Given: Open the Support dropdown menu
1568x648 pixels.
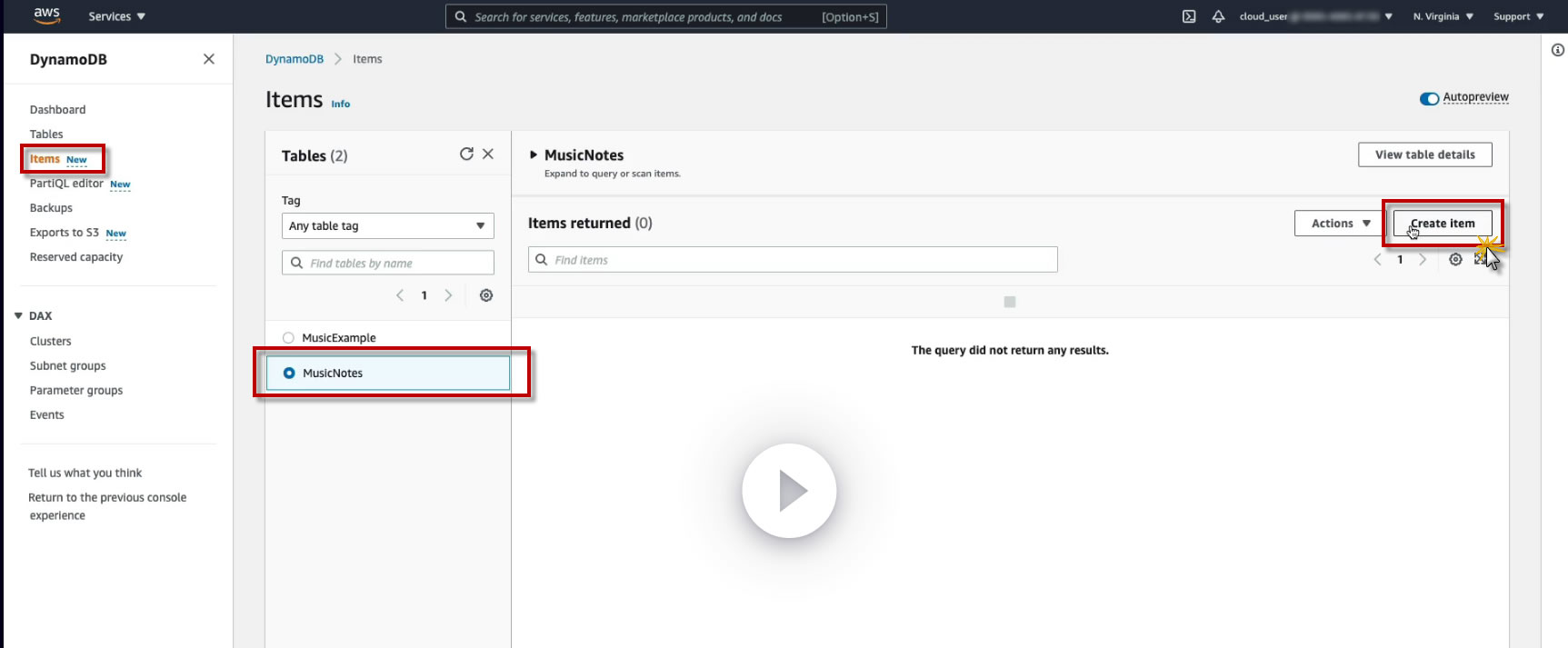Looking at the screenshot, I should [1518, 16].
